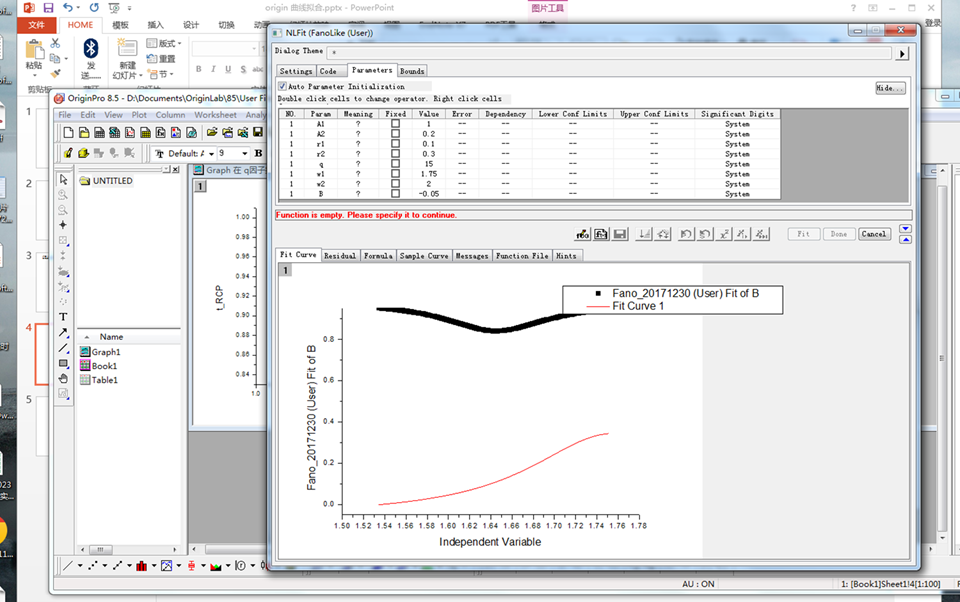This screenshot has height=602, width=960.
Task: Open the font name dropdown in Origin
Action: tap(211, 154)
